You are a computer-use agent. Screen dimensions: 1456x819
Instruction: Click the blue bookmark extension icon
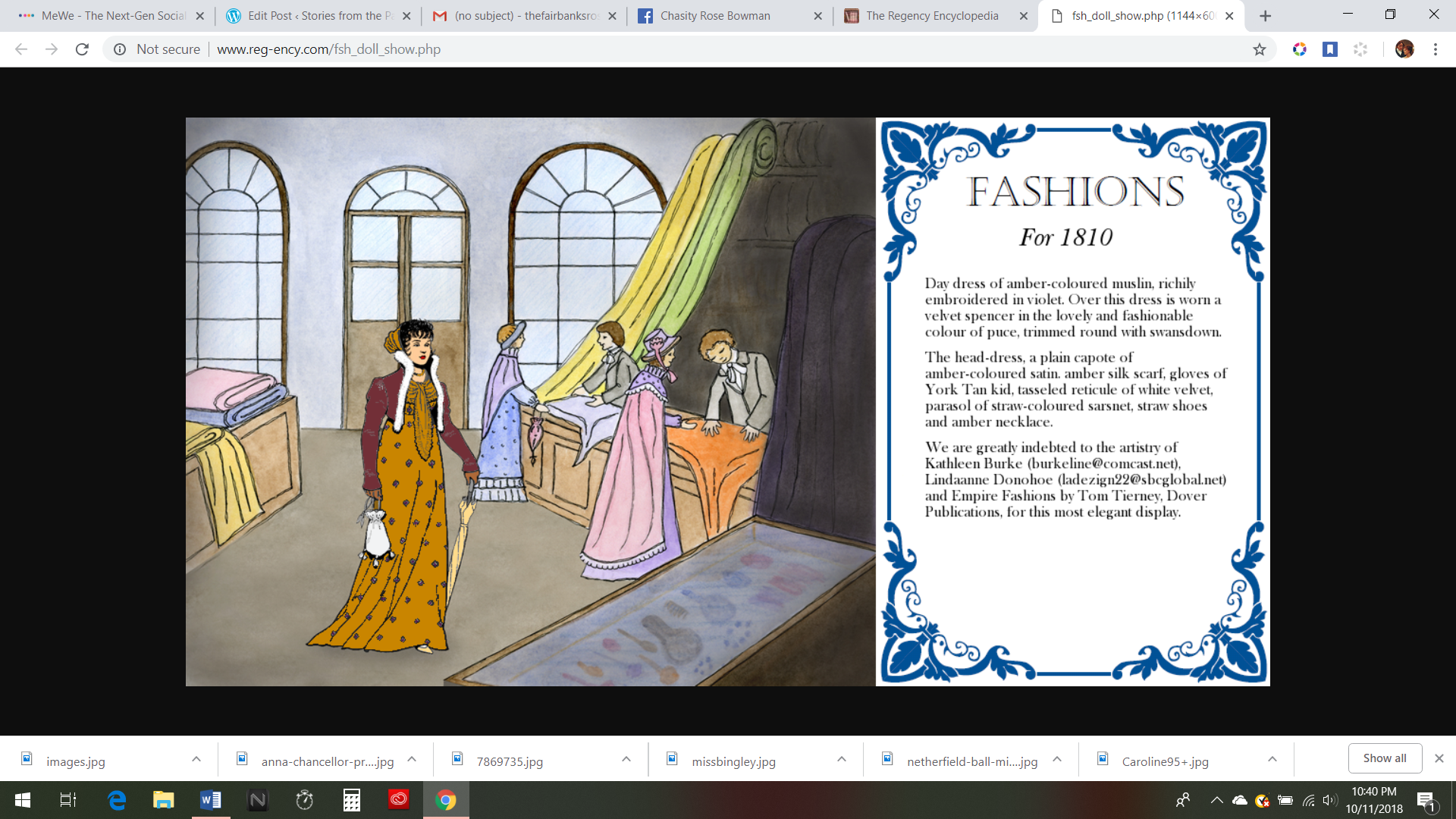coord(1330,49)
